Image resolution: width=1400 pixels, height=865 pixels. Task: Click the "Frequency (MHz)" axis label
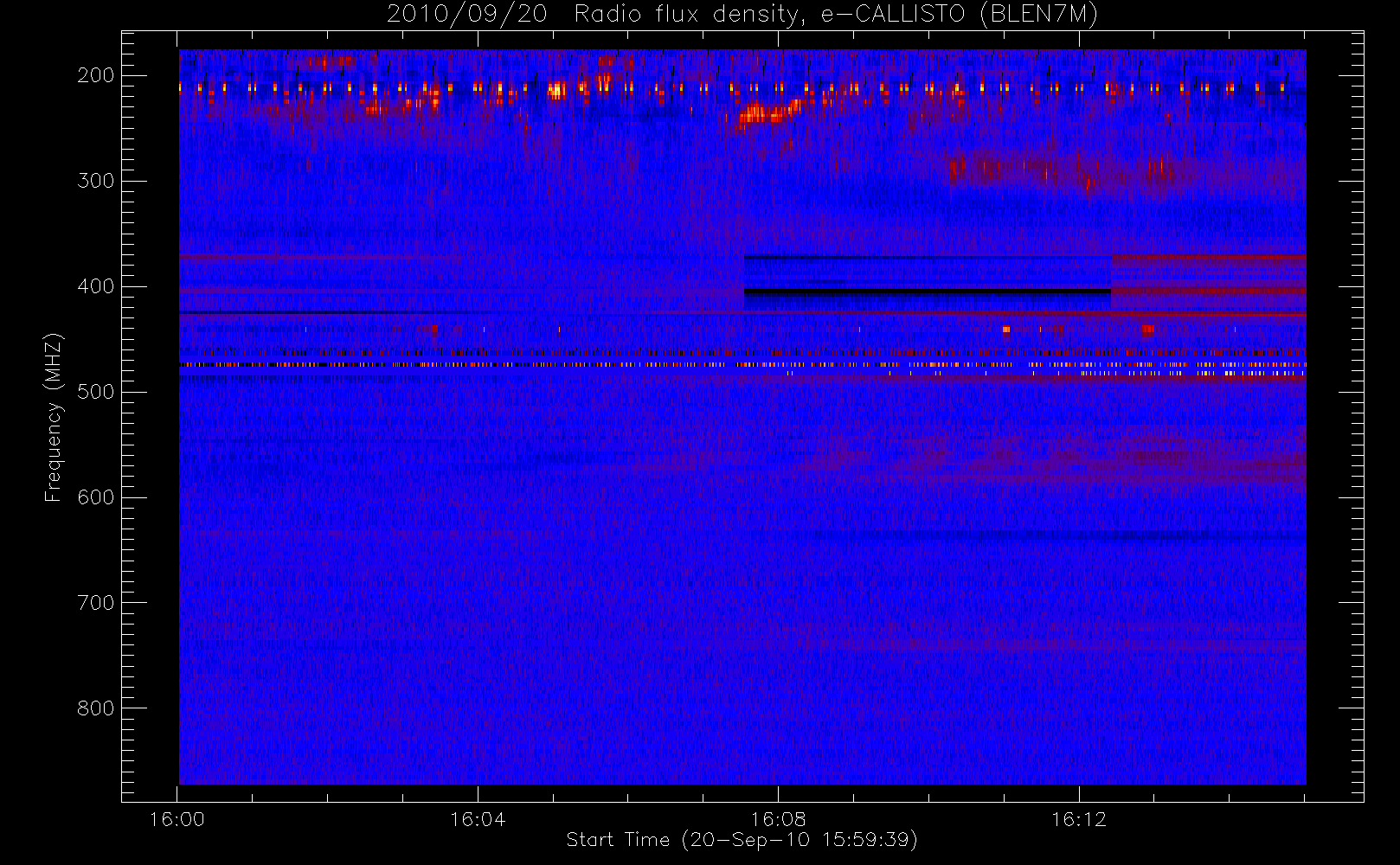coord(54,417)
